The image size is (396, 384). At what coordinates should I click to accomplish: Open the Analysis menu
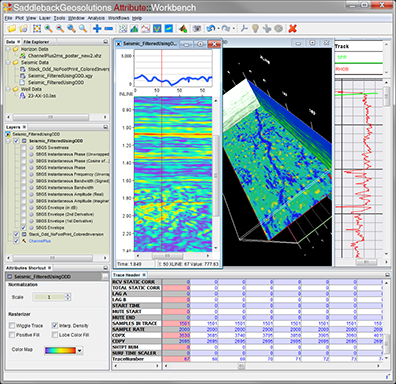tap(96, 18)
